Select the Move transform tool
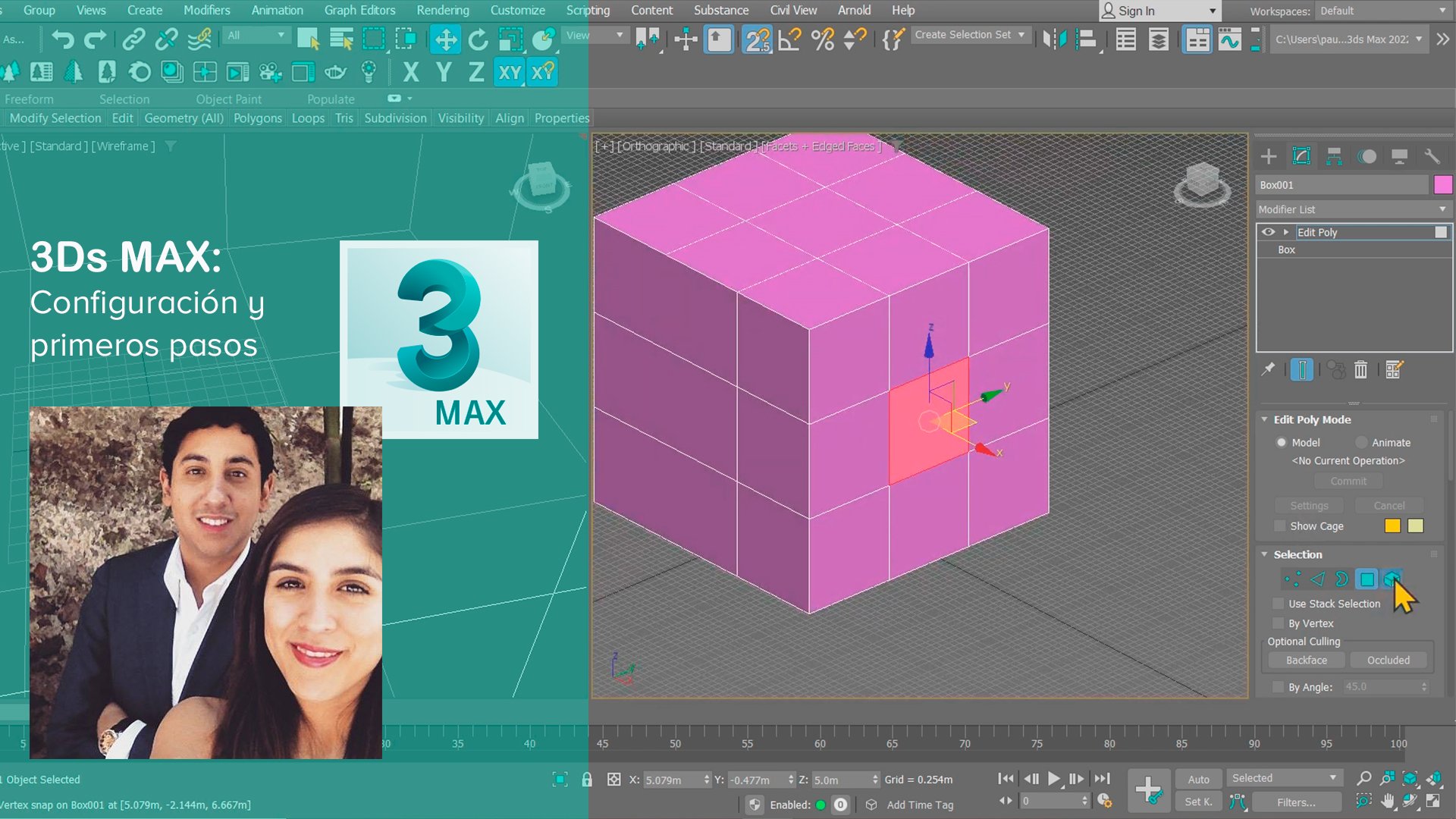Viewport: 1456px width, 819px height. pos(446,39)
